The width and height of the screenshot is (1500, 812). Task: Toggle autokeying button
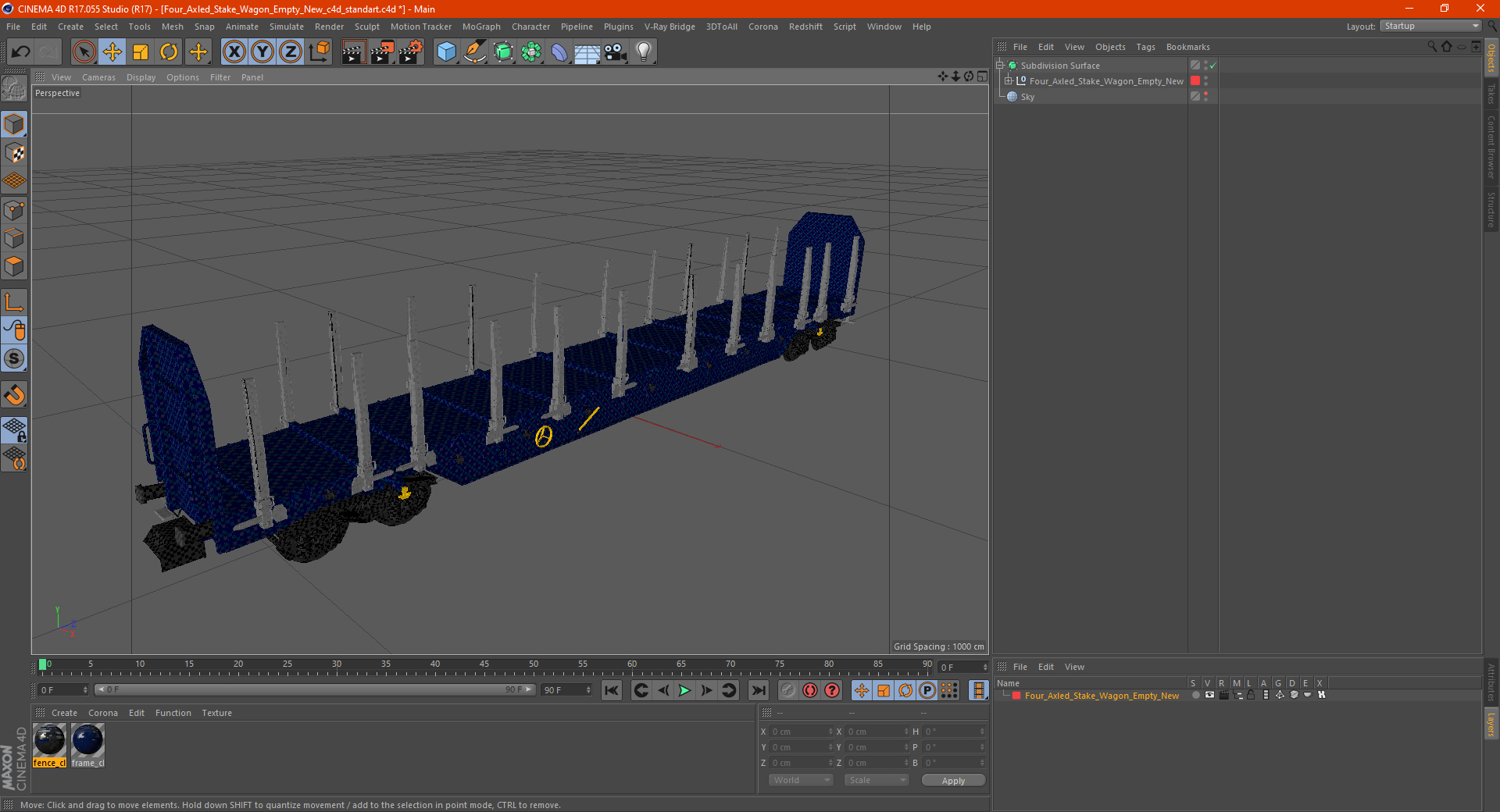[x=810, y=690]
